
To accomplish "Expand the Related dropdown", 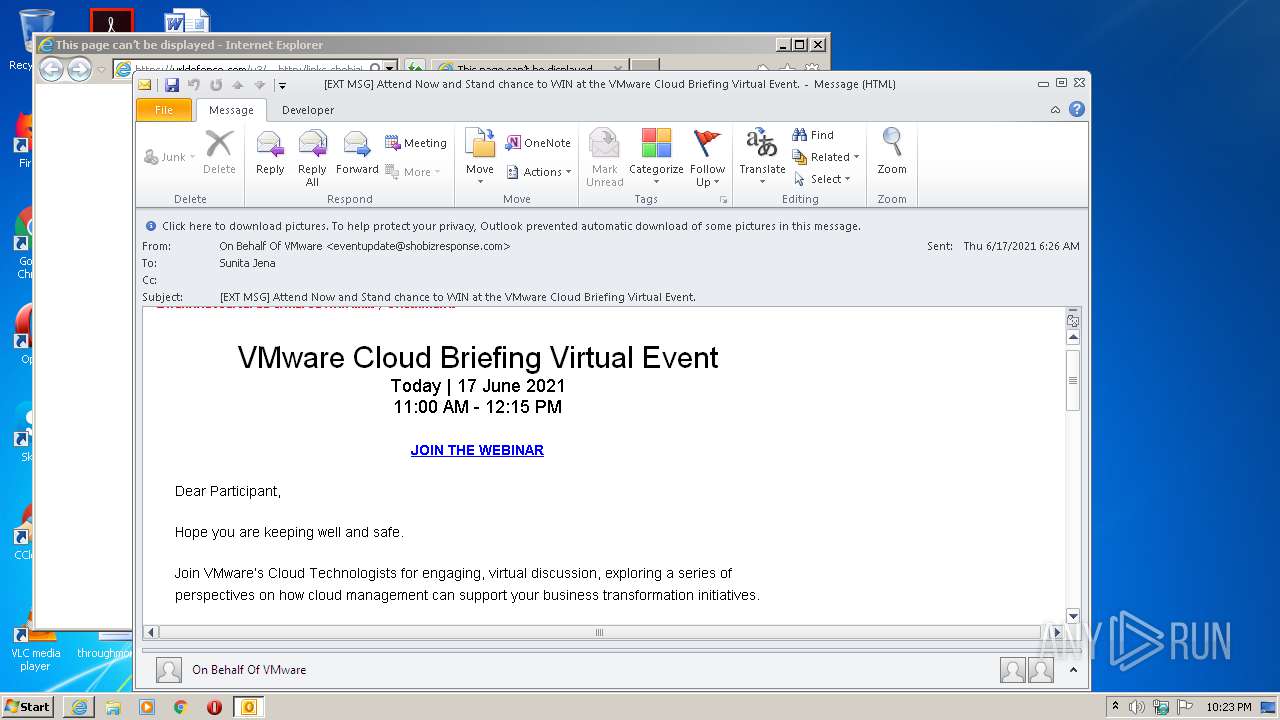I will click(x=826, y=157).
